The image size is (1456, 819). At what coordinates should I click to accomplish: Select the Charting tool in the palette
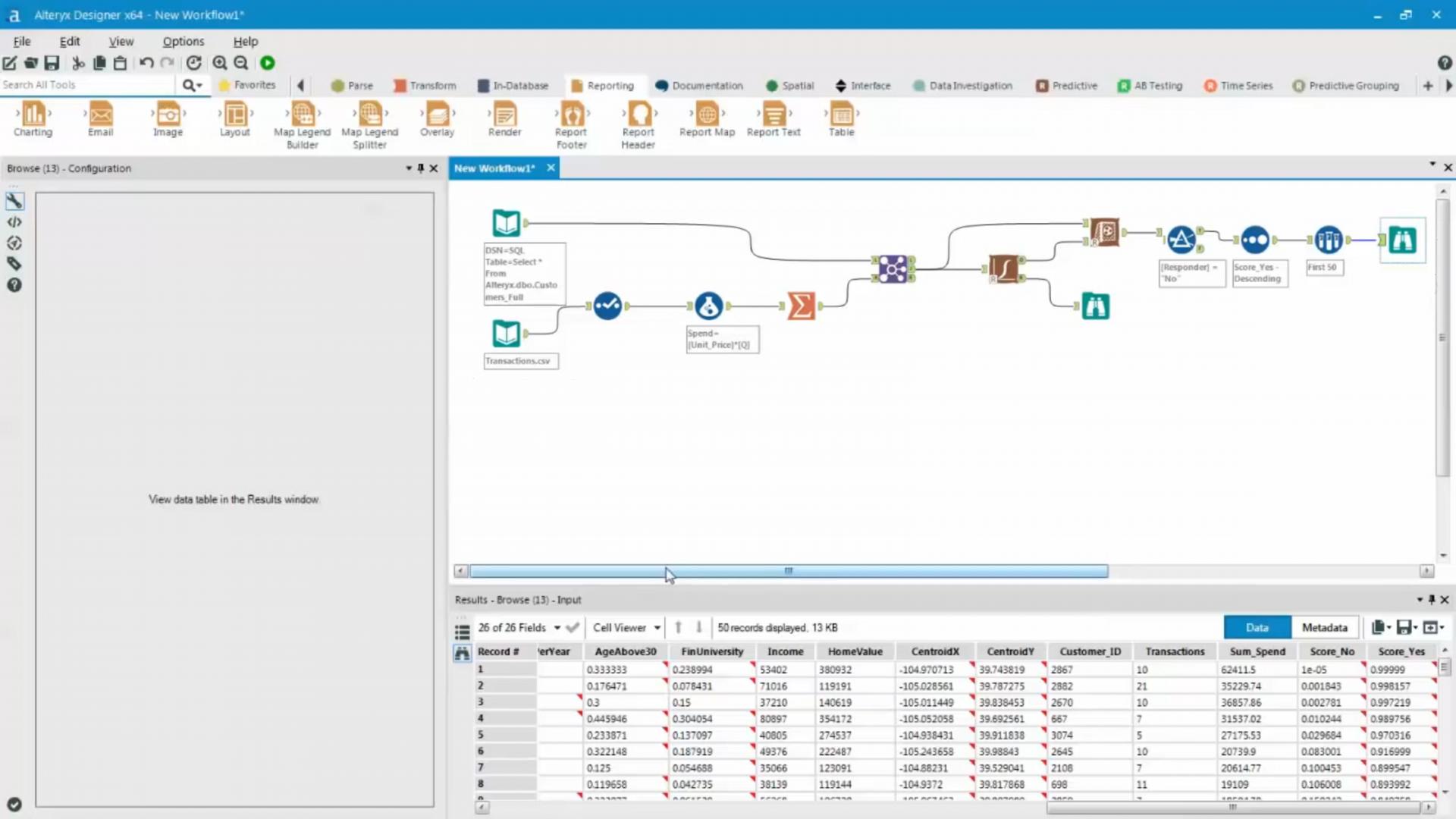pos(33,120)
